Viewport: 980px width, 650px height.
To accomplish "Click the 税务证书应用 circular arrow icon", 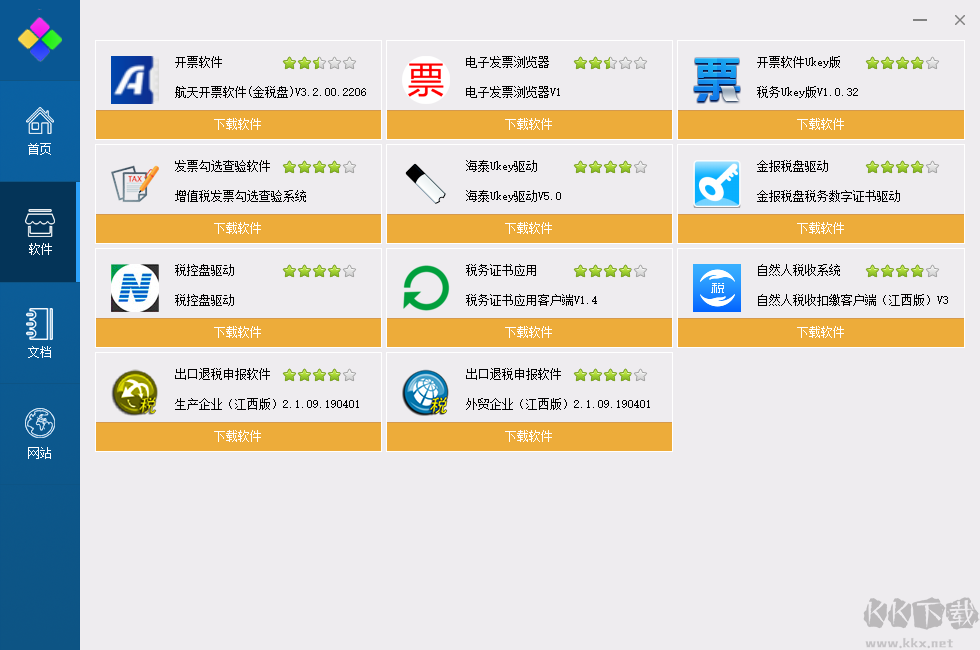I will click(x=425, y=287).
